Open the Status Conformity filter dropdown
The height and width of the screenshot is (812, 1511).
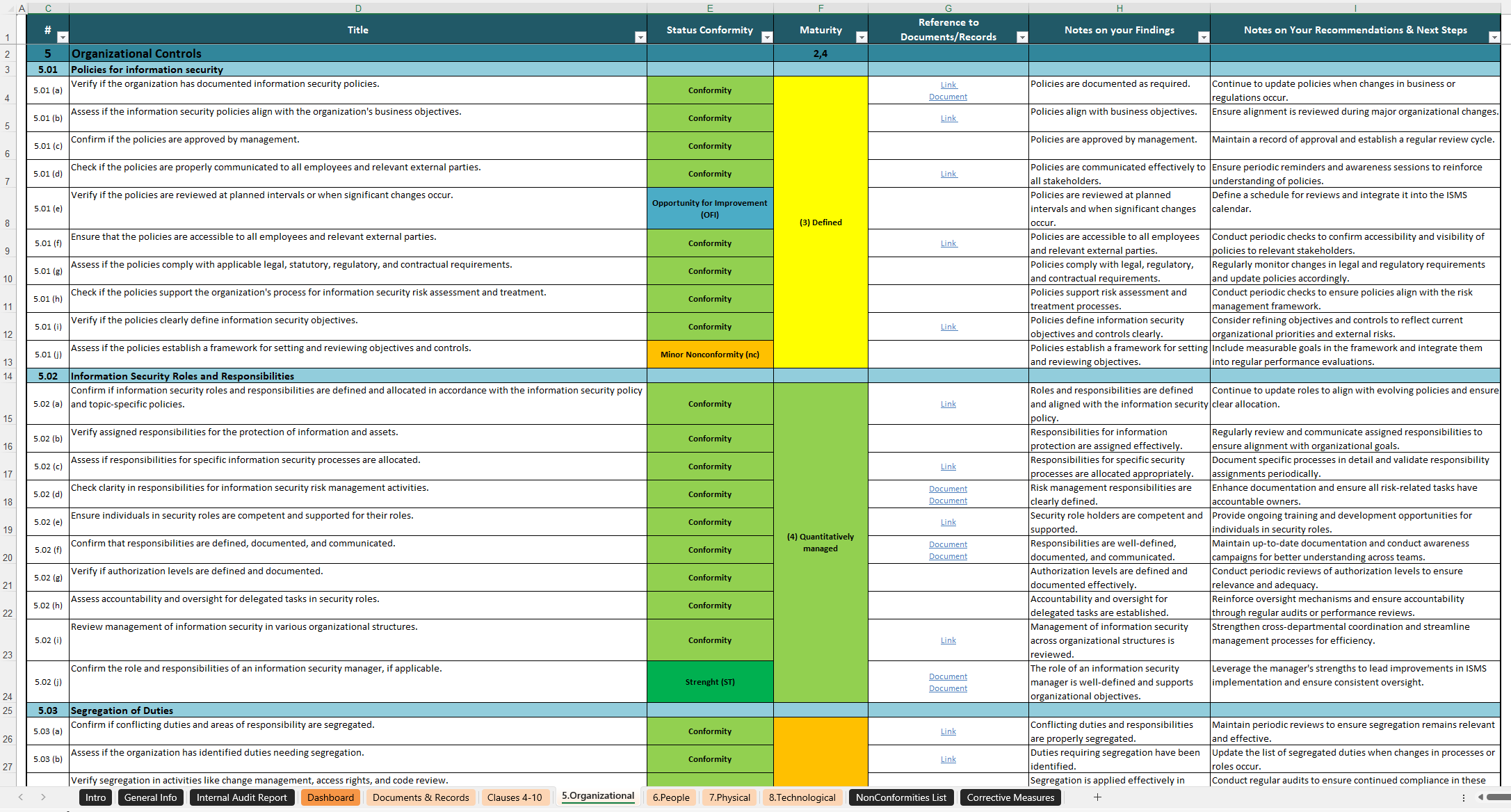click(x=767, y=38)
